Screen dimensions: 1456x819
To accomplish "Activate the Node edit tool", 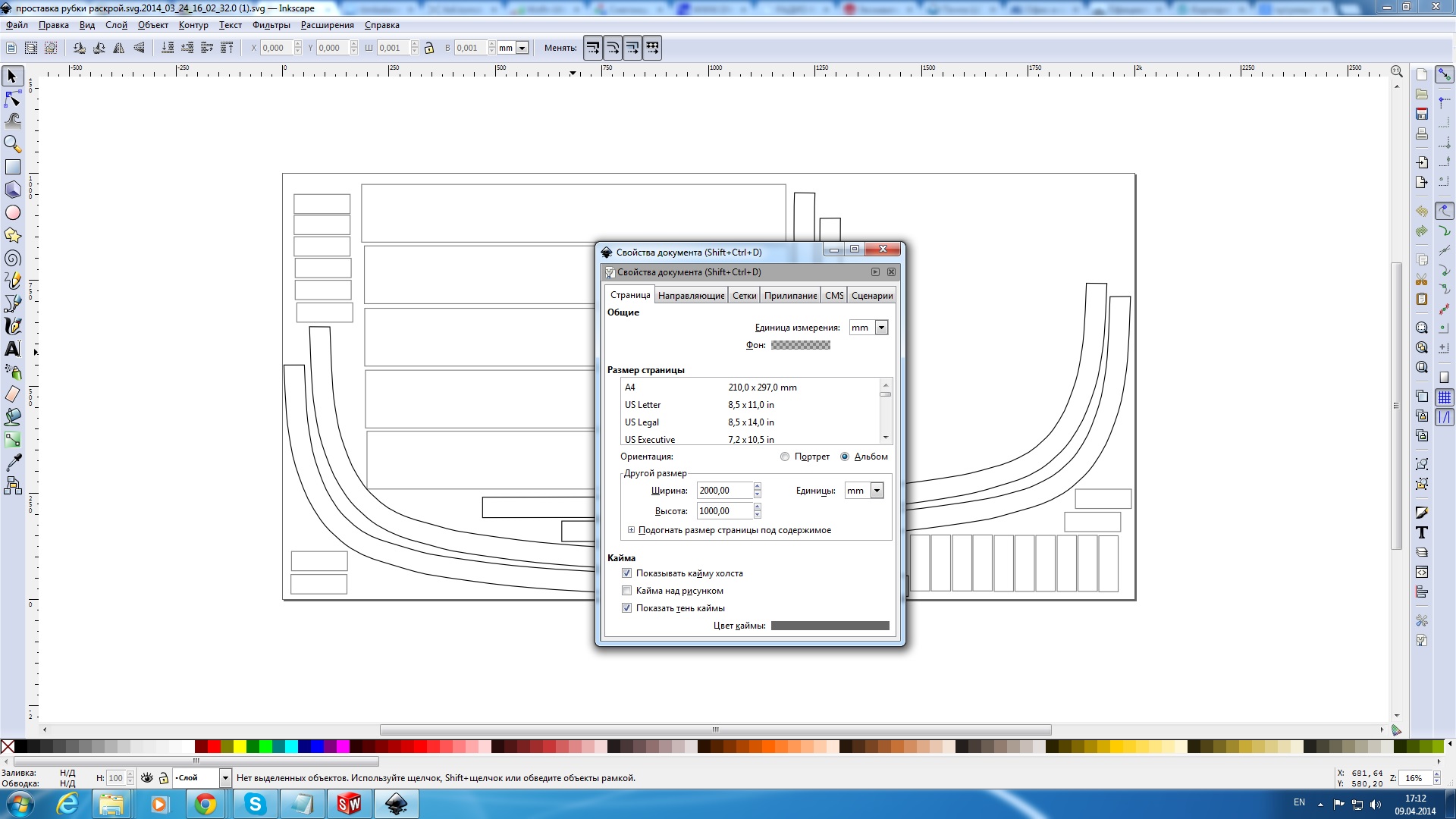I will point(12,99).
